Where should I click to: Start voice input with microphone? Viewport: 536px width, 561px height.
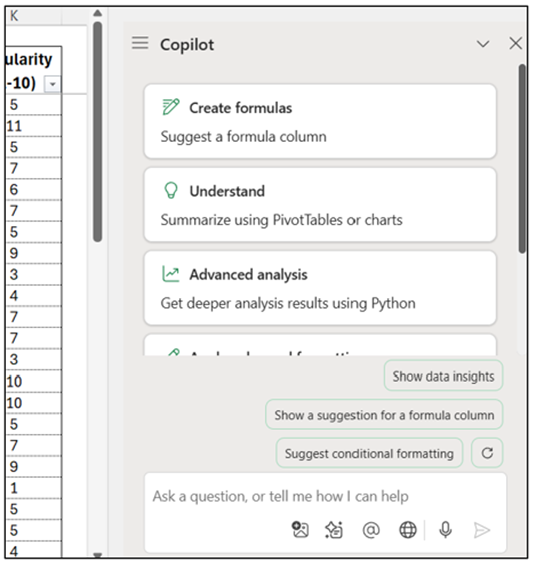tap(445, 530)
